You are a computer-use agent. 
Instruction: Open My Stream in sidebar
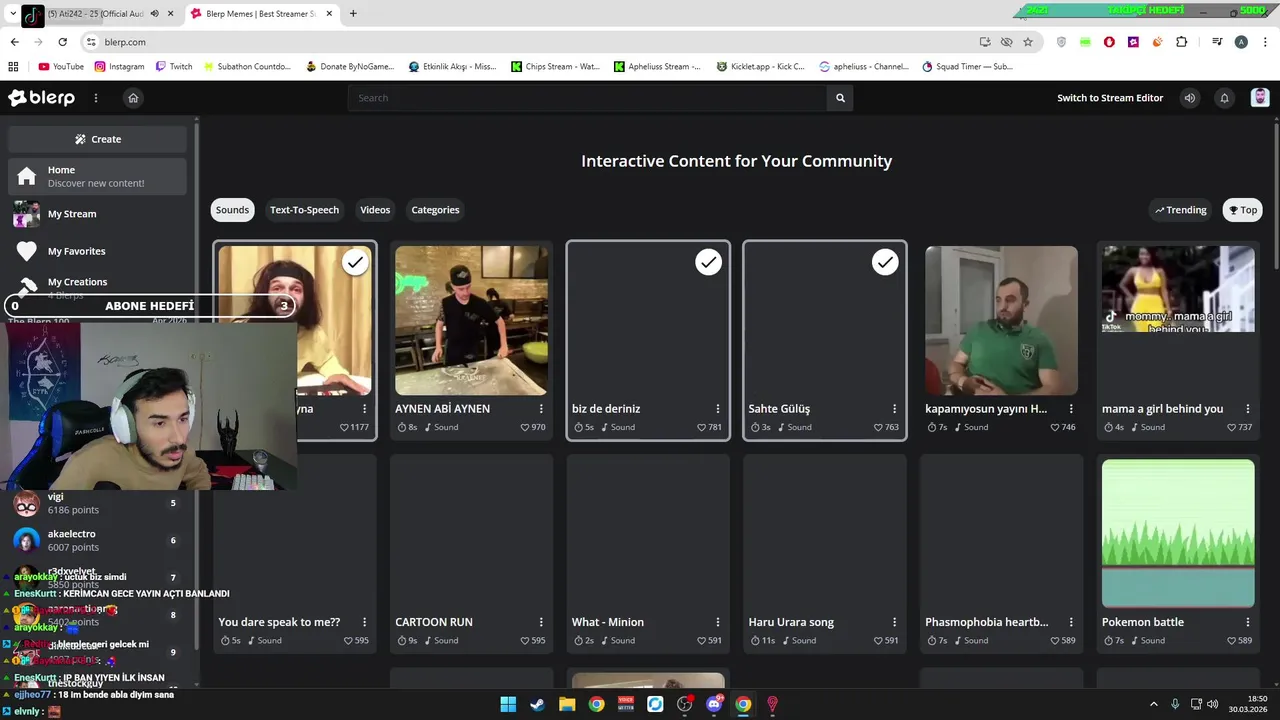97,214
